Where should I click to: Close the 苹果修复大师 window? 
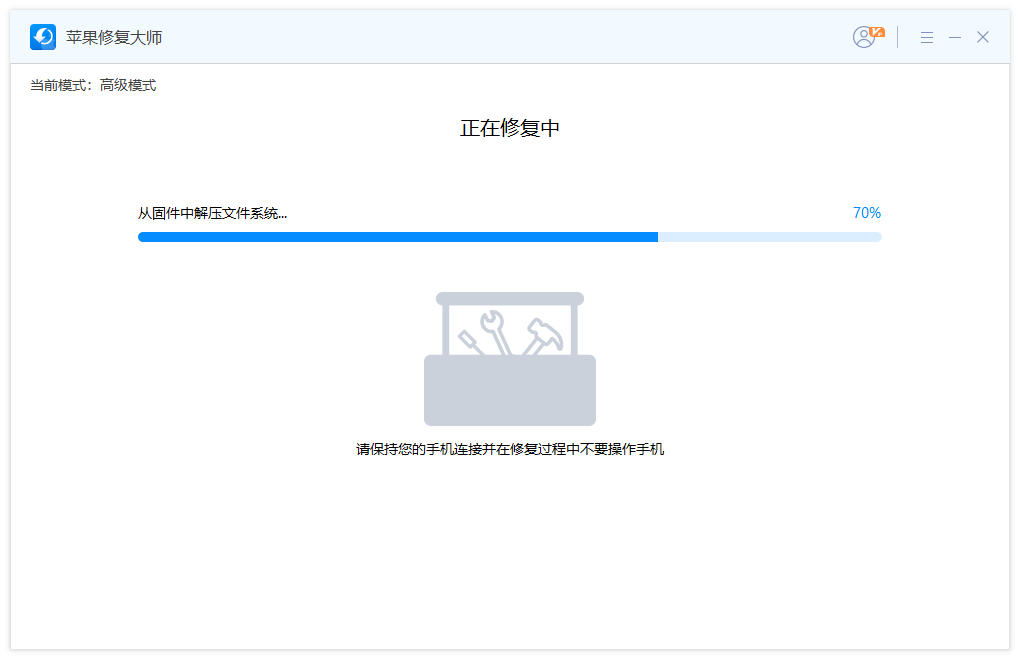tap(983, 37)
